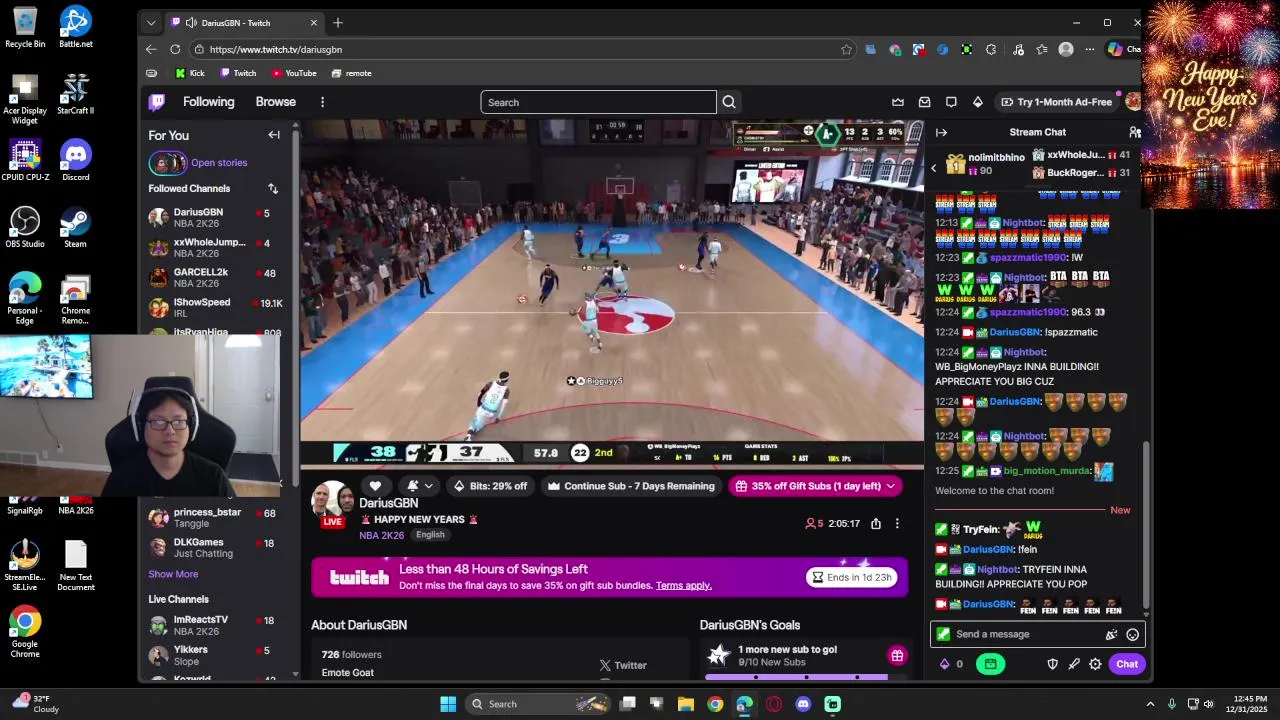Click the Twitch search magnifier button
This screenshot has width=1280, height=720.
pos(729,102)
